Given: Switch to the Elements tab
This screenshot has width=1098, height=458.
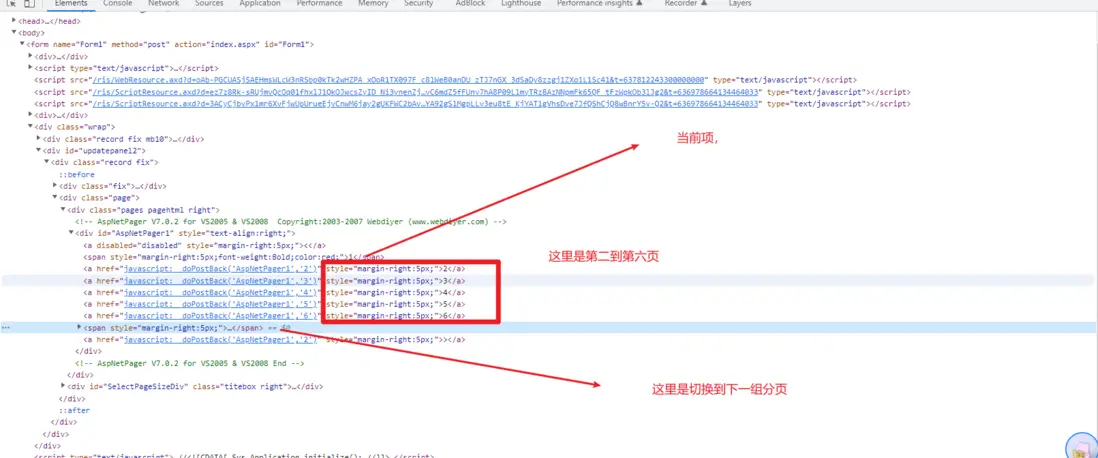Looking at the screenshot, I should point(70,4).
